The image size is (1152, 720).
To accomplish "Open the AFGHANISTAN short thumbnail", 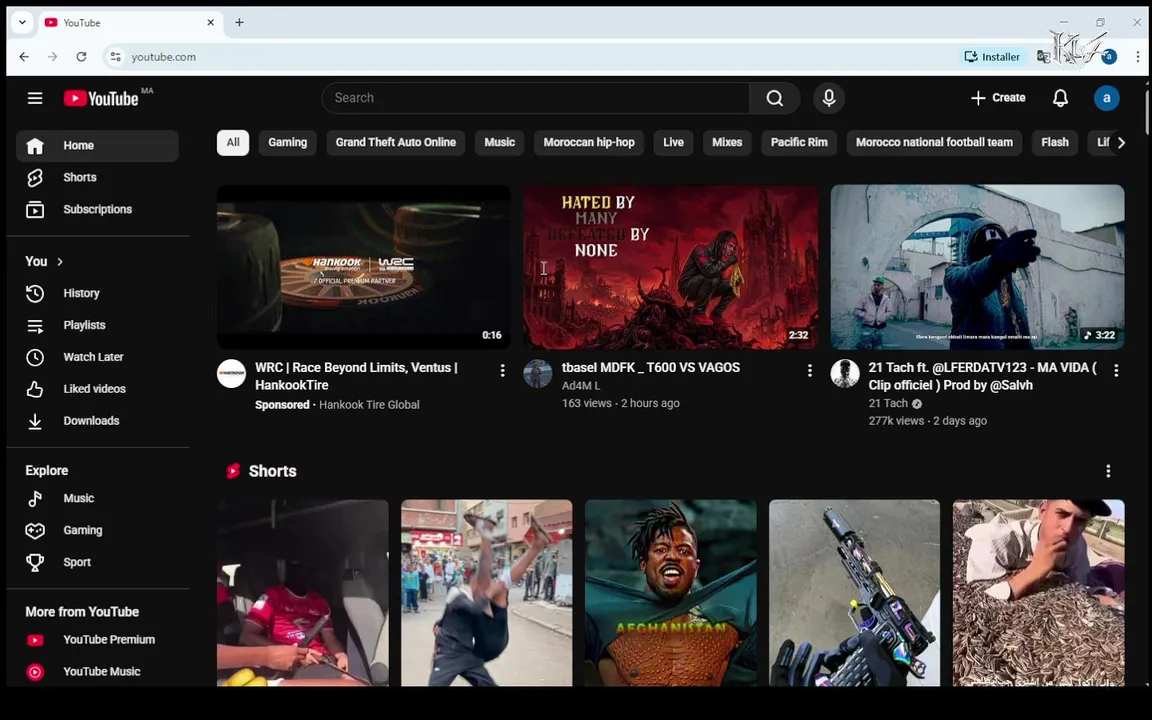I will [x=670, y=593].
